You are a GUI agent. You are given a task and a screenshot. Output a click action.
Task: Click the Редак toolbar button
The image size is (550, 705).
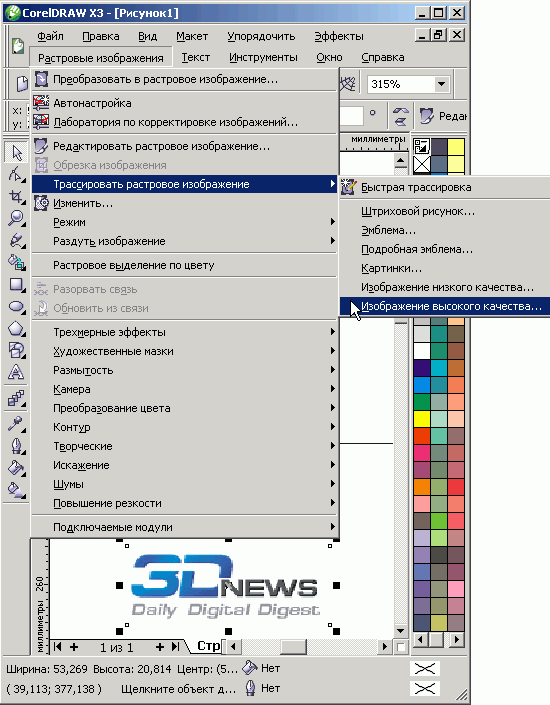443,116
